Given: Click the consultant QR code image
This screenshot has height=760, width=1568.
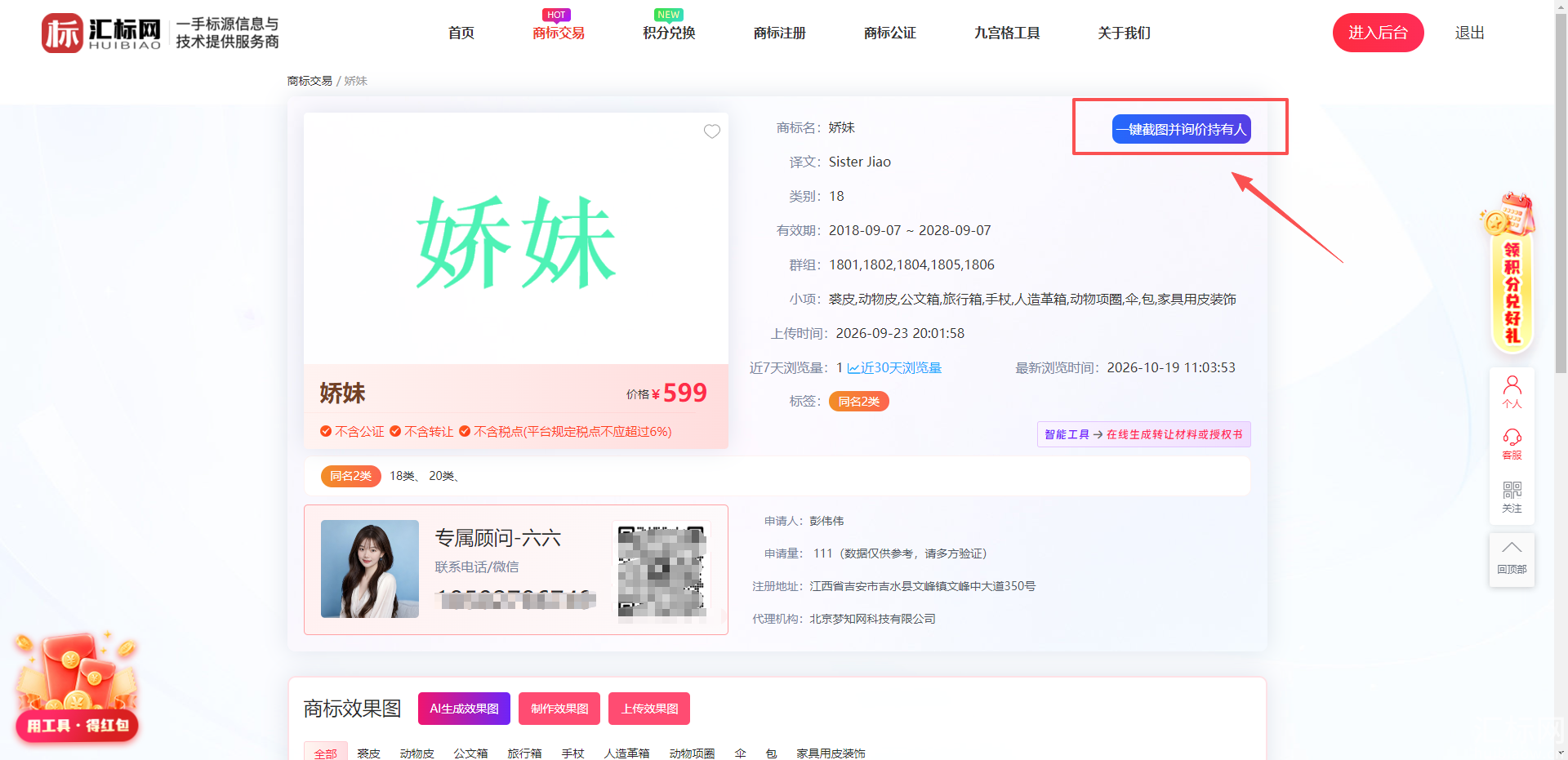Looking at the screenshot, I should (661, 571).
